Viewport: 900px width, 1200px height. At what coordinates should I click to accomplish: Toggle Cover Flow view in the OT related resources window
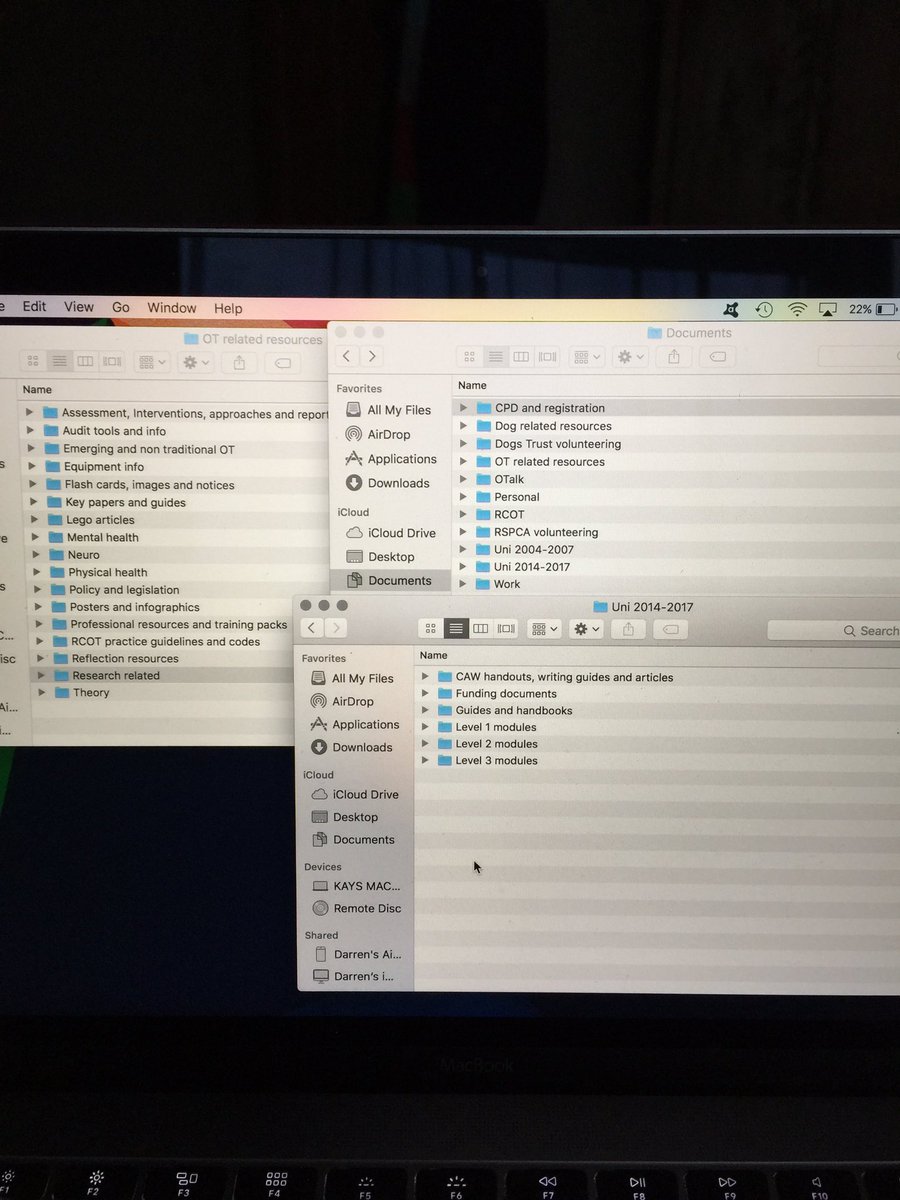(111, 361)
